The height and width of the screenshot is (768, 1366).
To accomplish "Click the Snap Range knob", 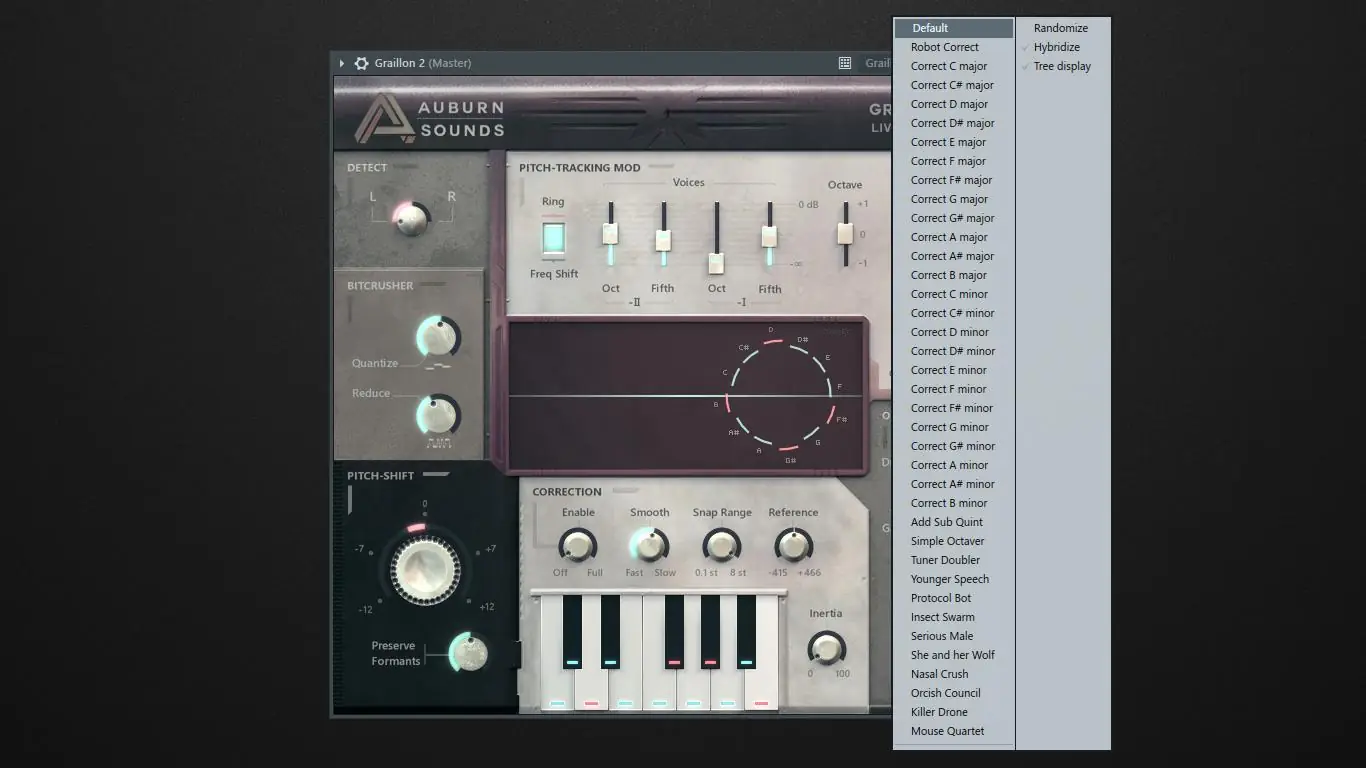I will [x=721, y=546].
